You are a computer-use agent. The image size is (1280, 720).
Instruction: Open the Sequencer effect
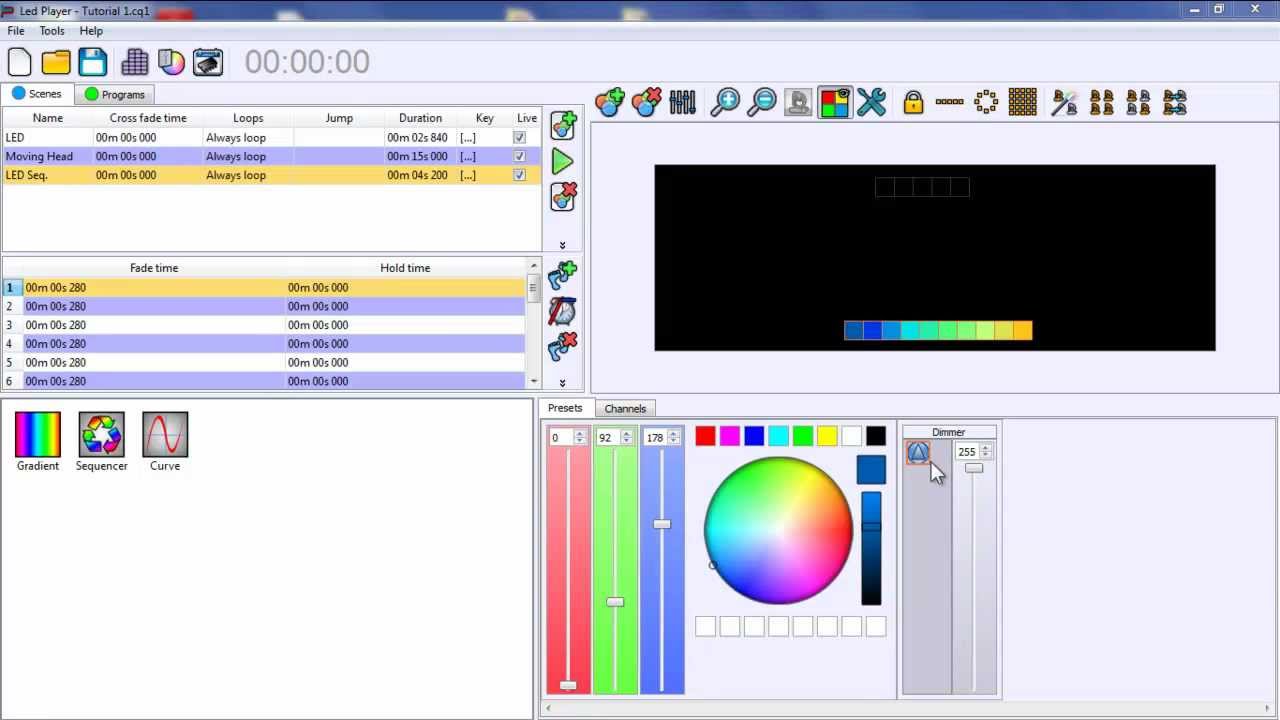click(x=102, y=442)
